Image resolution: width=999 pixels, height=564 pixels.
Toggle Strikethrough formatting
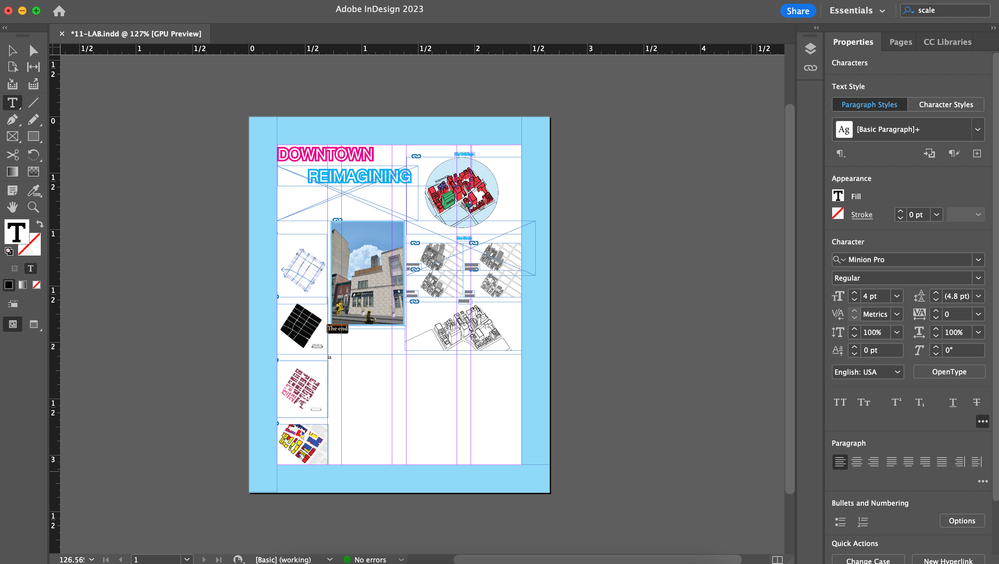point(976,402)
